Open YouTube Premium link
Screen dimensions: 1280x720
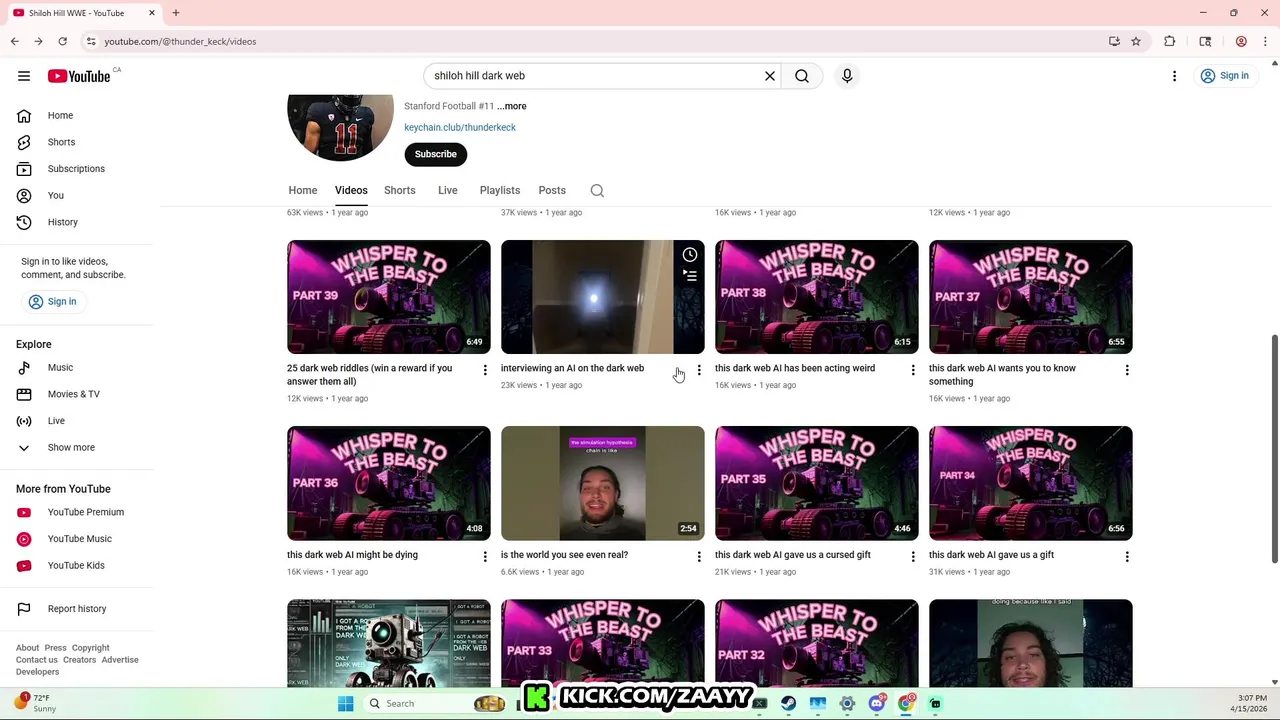85,512
